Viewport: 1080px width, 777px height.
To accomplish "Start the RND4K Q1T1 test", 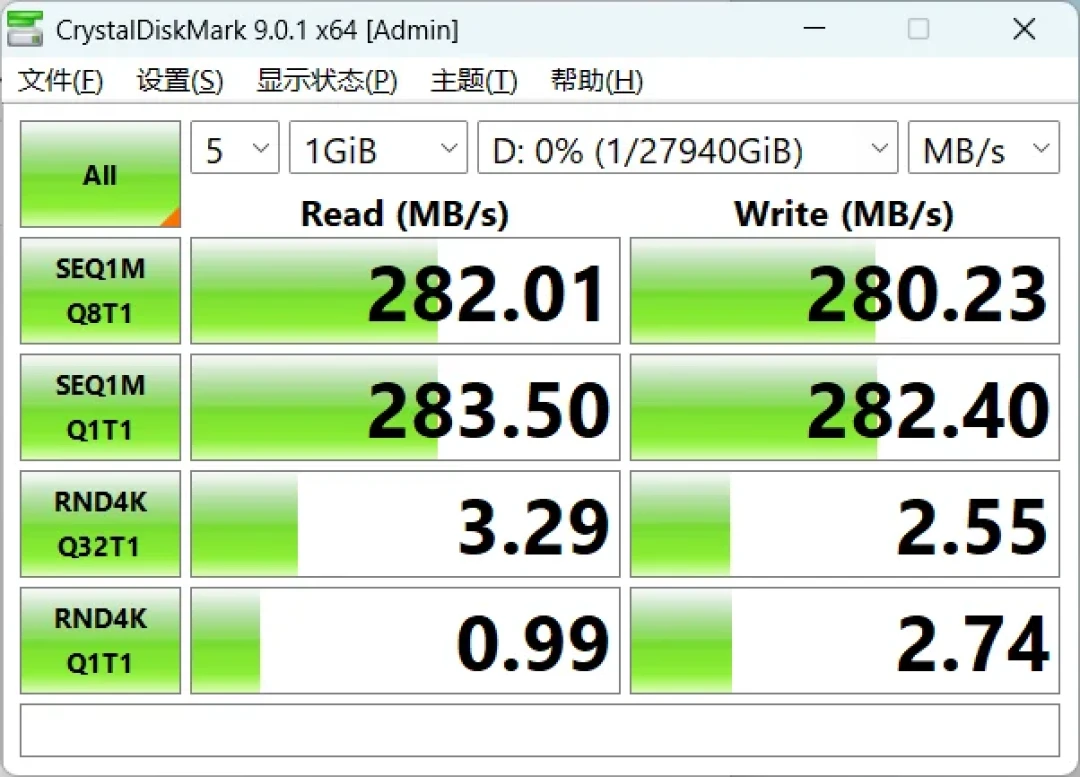I will [x=101, y=641].
